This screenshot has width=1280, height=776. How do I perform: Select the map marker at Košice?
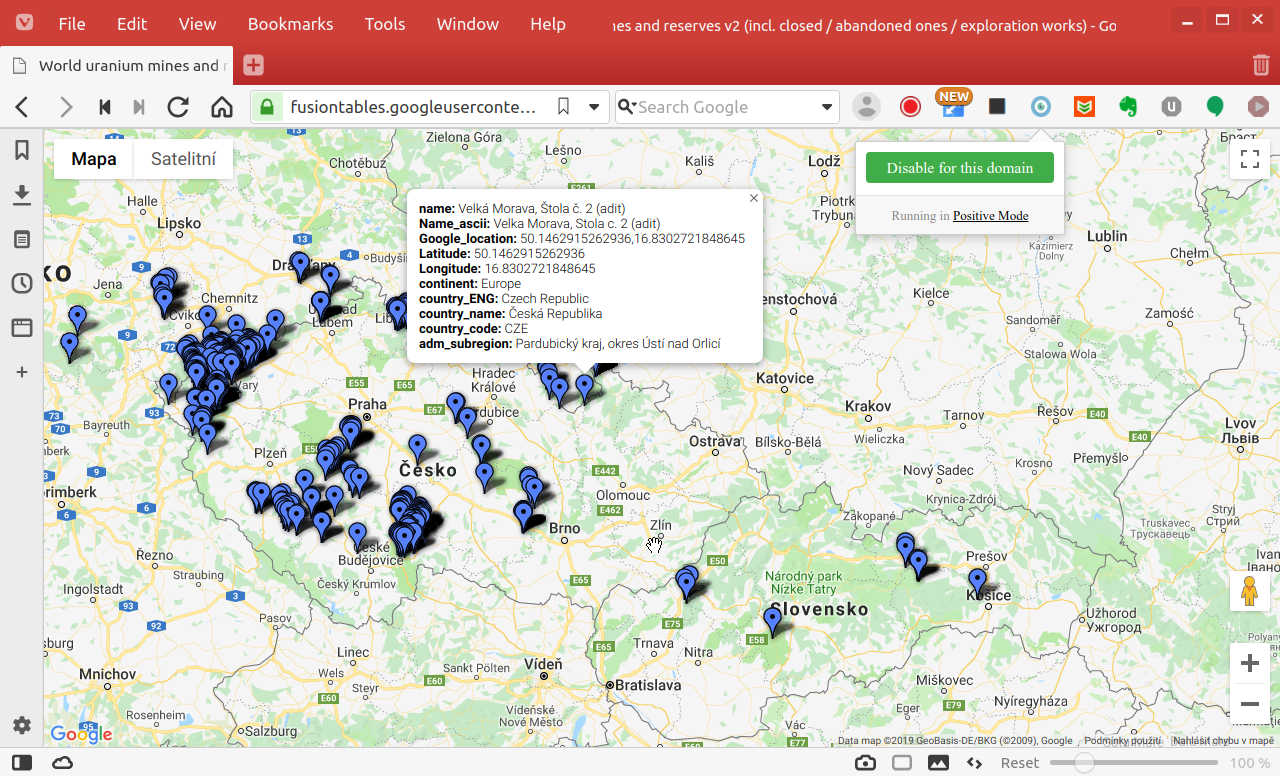[977, 581]
